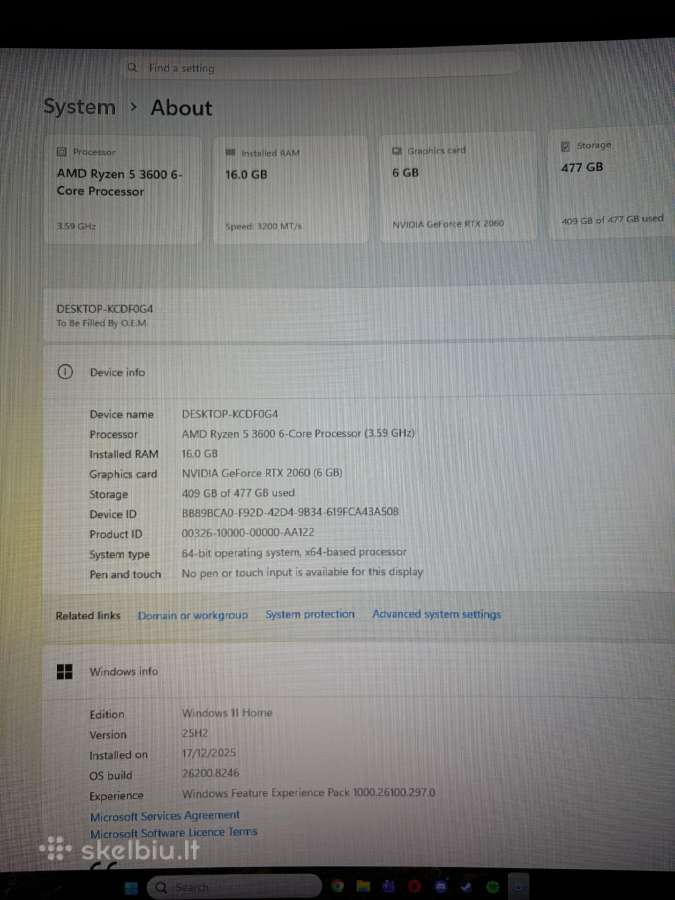Collapse the Windows info section

[x=359, y=671]
